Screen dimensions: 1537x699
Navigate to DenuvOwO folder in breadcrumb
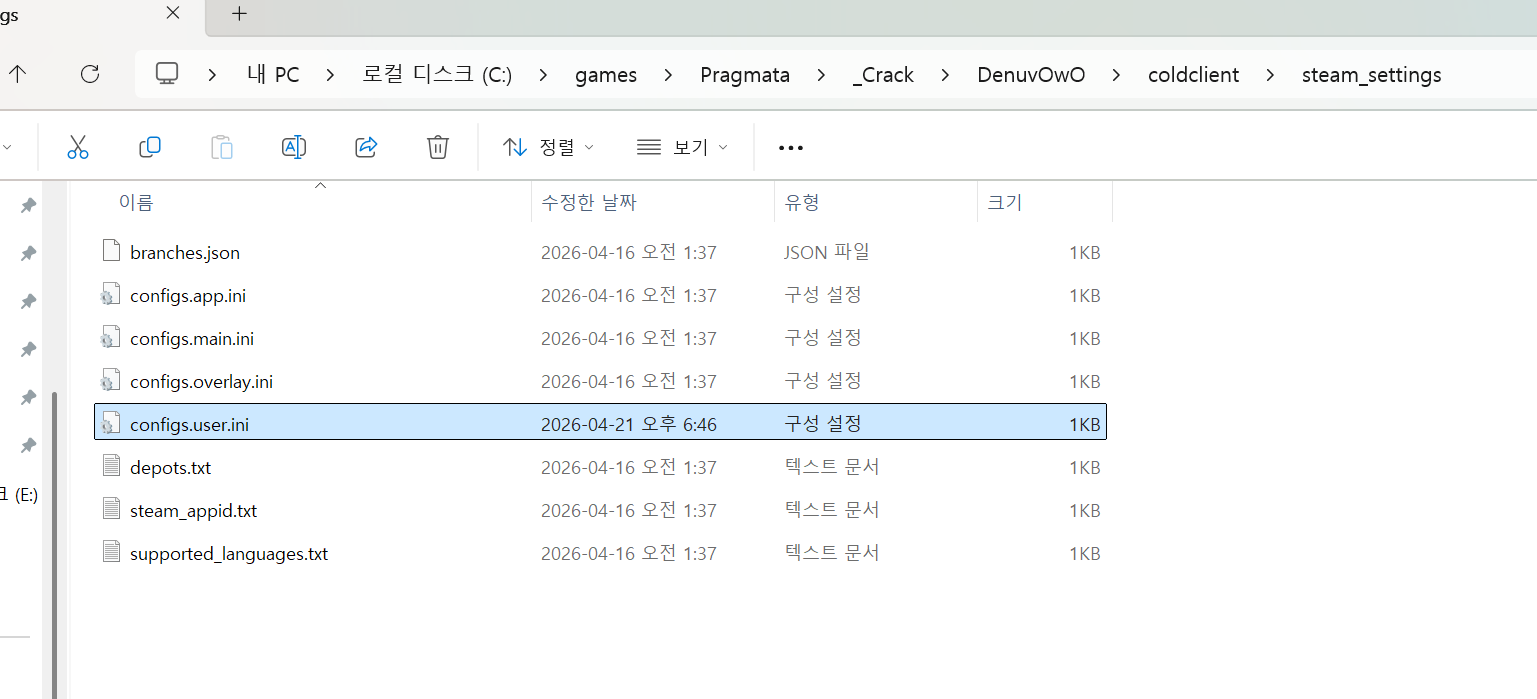(x=1031, y=75)
